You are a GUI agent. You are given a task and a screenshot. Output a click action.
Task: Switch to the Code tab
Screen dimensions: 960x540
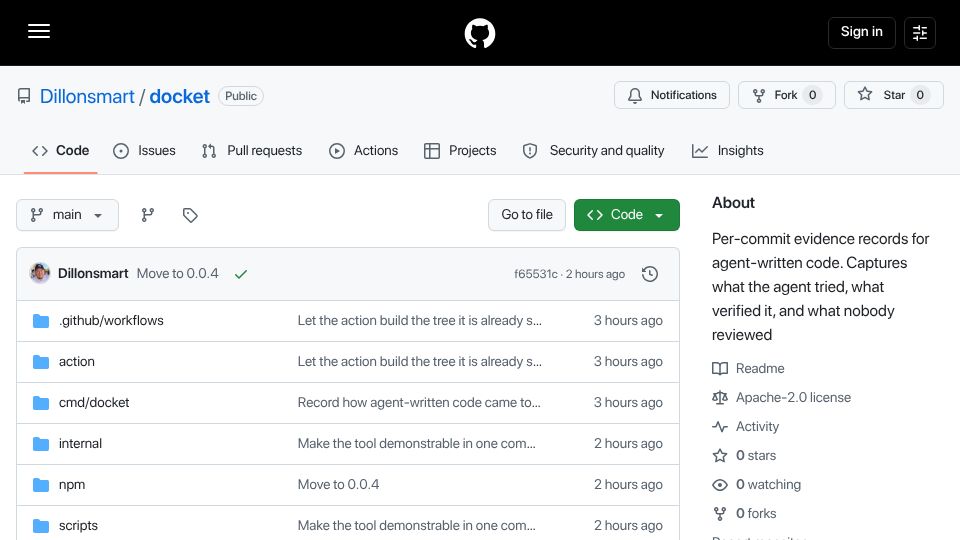click(x=61, y=151)
